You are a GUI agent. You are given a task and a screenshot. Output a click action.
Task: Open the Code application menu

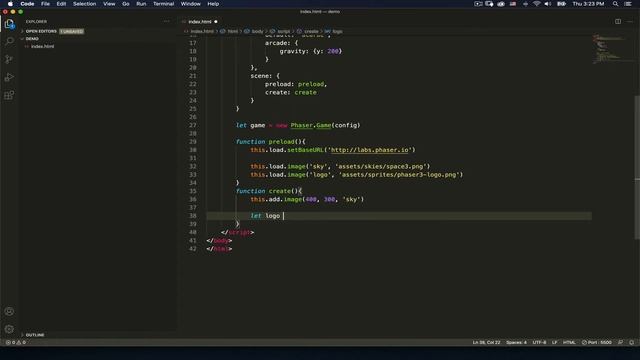(27, 4)
